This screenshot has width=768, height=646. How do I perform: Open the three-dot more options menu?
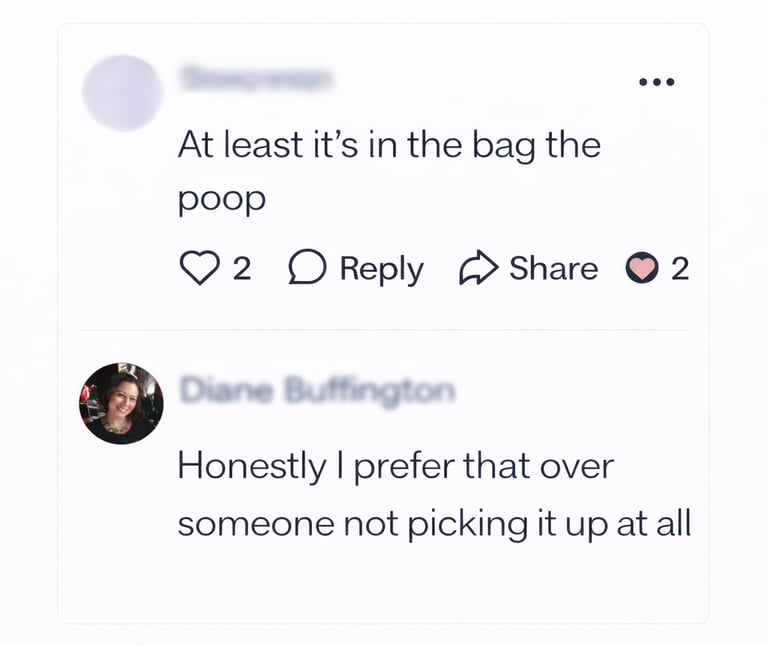(657, 82)
